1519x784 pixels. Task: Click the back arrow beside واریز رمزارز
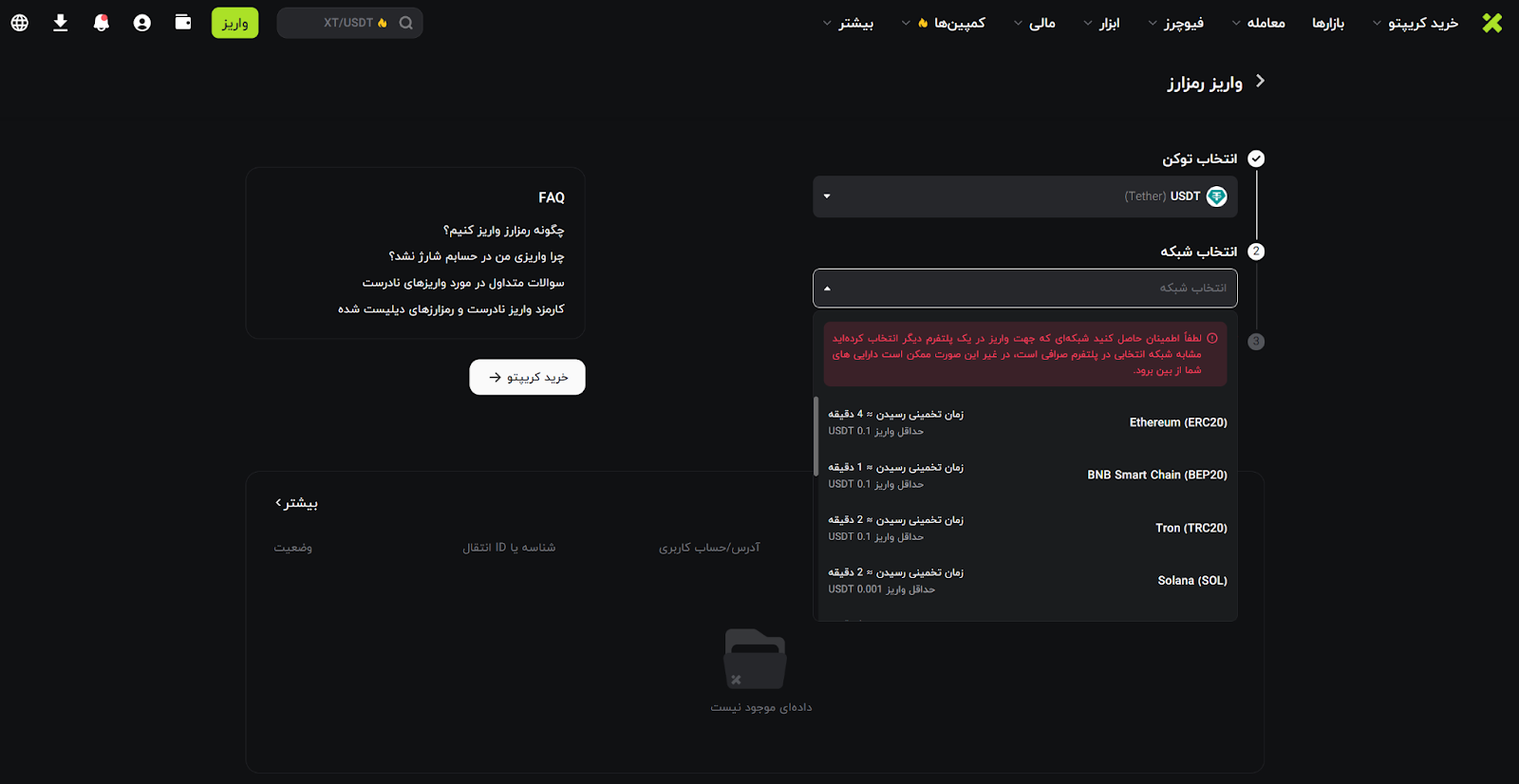tap(1260, 82)
